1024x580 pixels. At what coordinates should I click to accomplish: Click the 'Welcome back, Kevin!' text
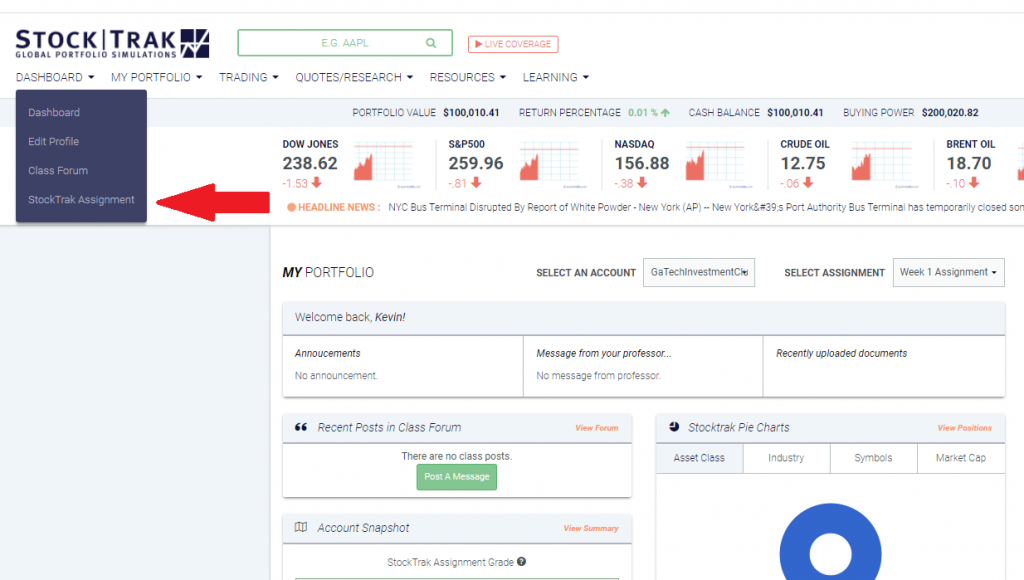click(350, 317)
